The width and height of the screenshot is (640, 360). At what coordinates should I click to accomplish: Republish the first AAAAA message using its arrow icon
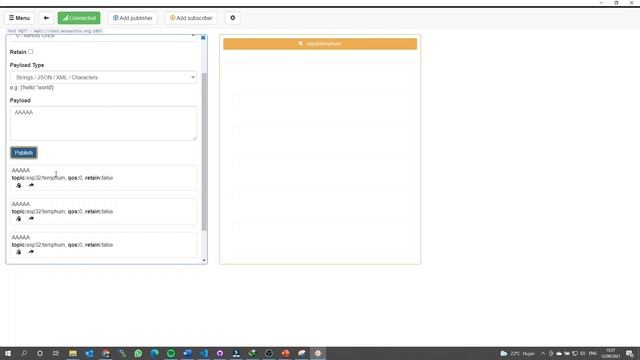pos(31,185)
